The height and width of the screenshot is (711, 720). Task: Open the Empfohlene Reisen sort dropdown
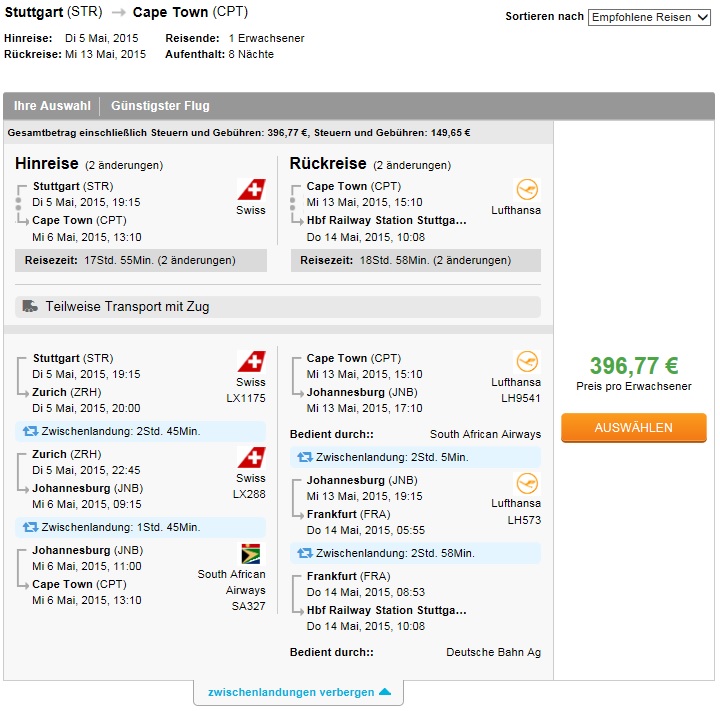point(649,17)
